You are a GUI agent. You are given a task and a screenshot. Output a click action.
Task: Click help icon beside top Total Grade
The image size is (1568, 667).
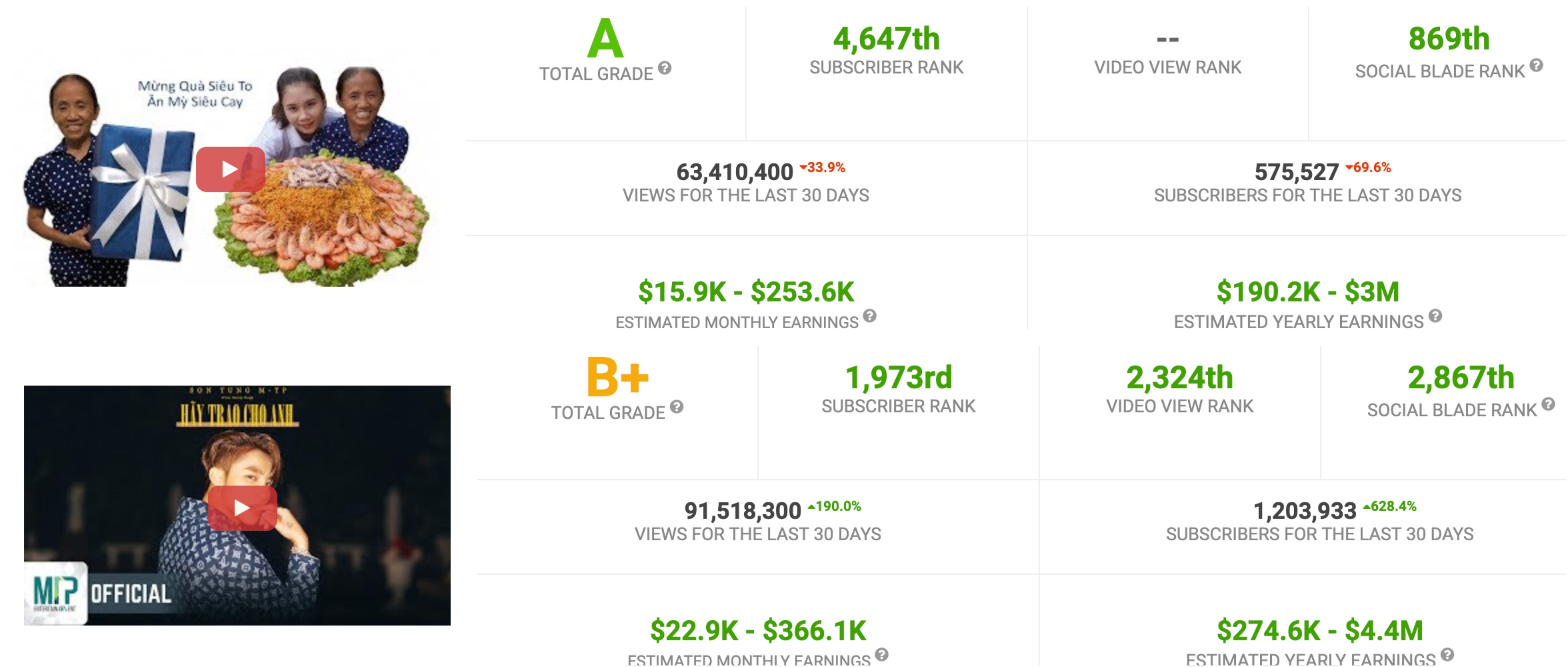[665, 68]
